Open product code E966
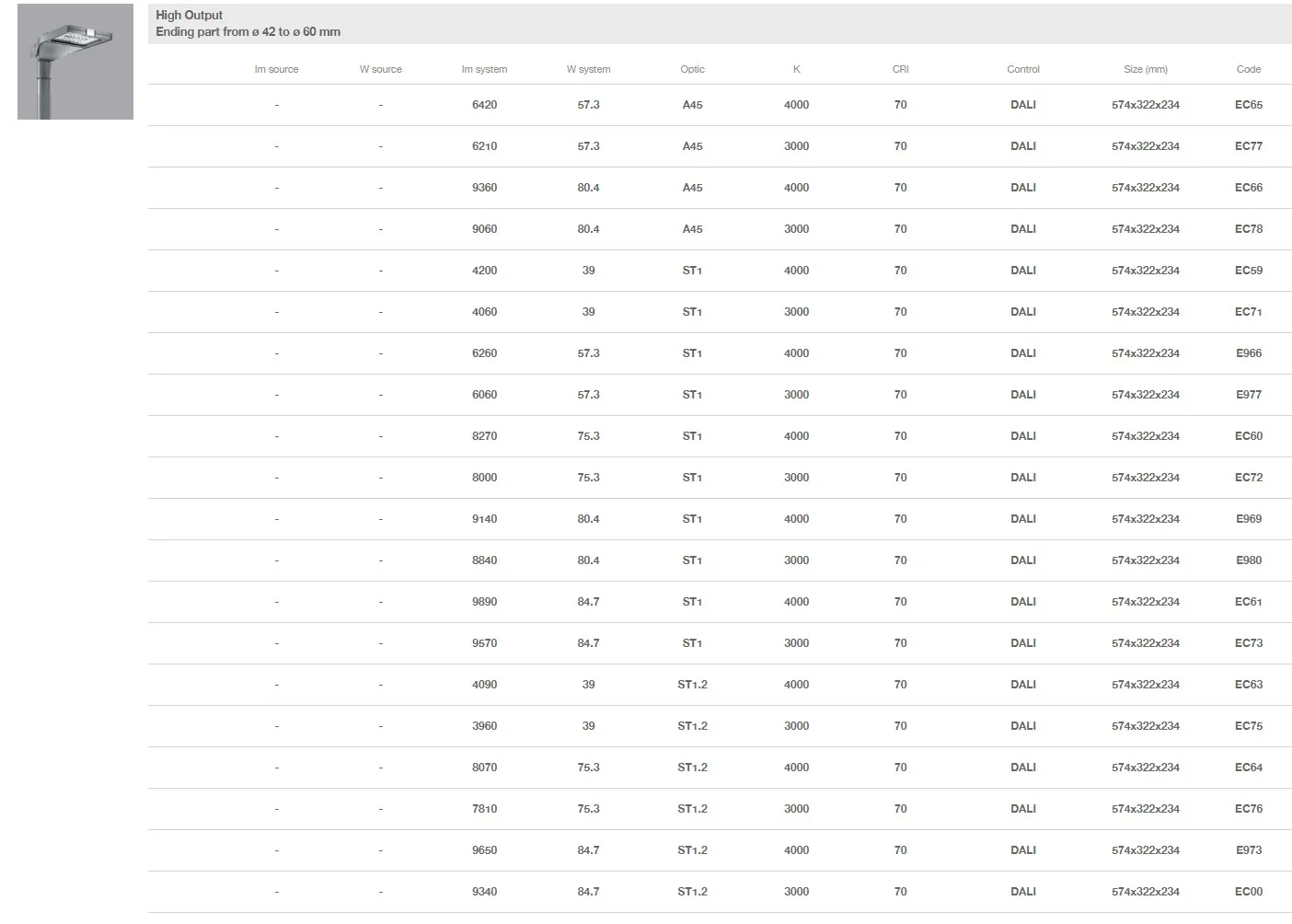 coord(1248,353)
